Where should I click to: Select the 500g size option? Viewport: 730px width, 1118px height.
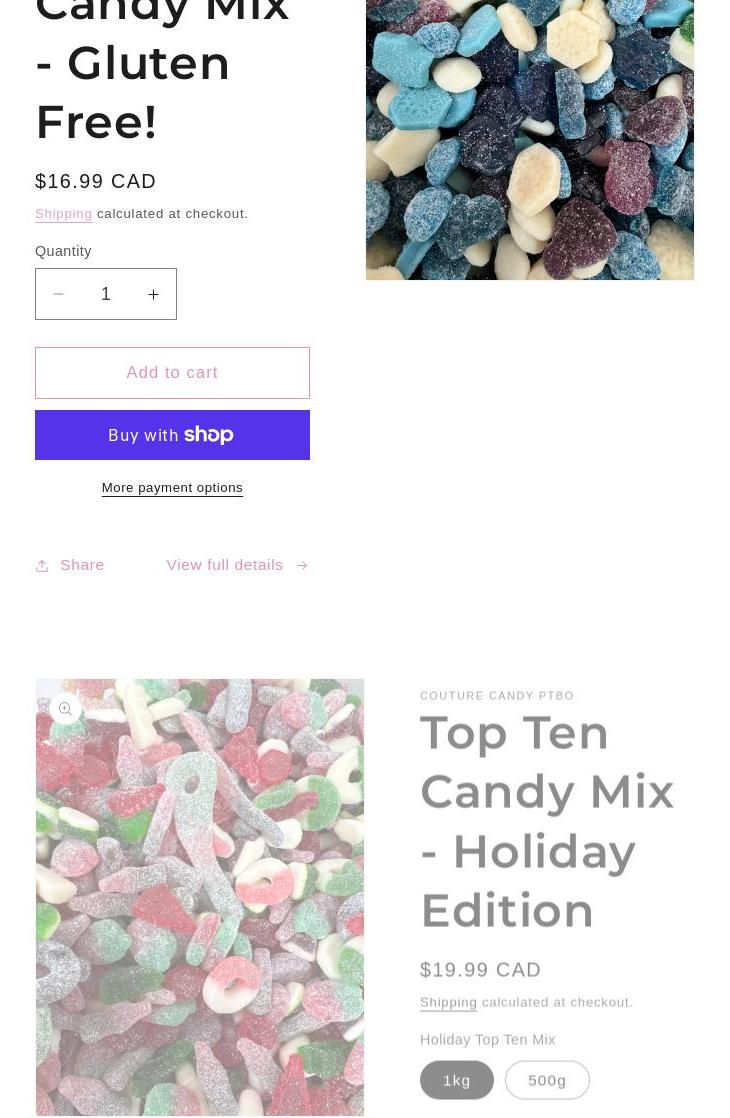(x=548, y=1080)
